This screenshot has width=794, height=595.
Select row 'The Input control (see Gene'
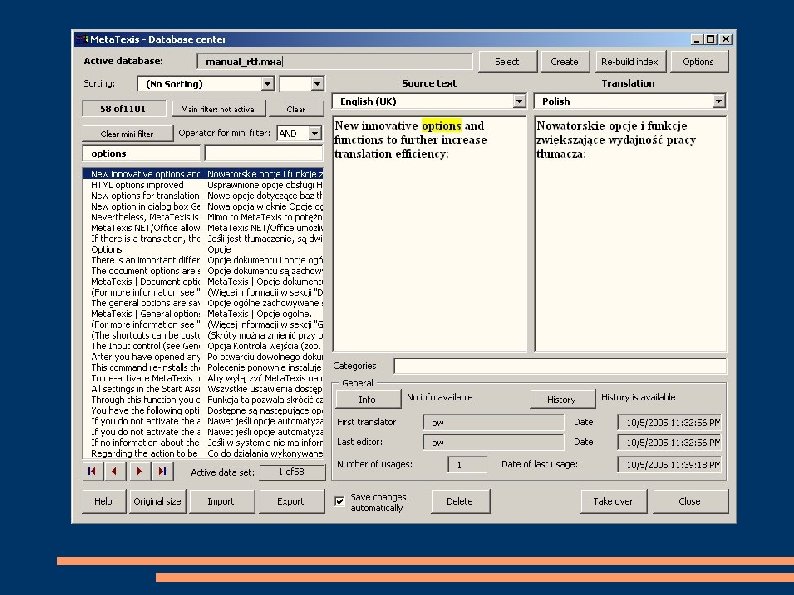(203, 346)
